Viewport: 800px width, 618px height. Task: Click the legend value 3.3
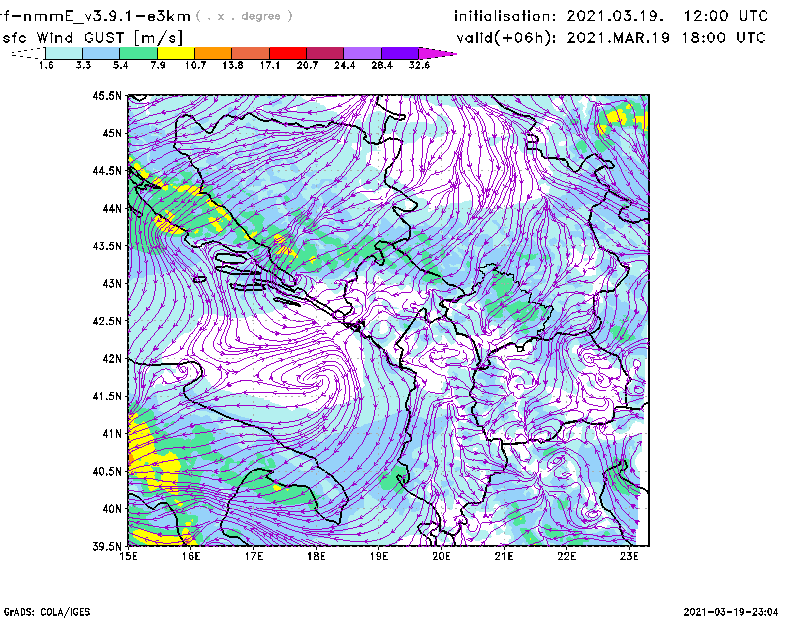(83, 65)
